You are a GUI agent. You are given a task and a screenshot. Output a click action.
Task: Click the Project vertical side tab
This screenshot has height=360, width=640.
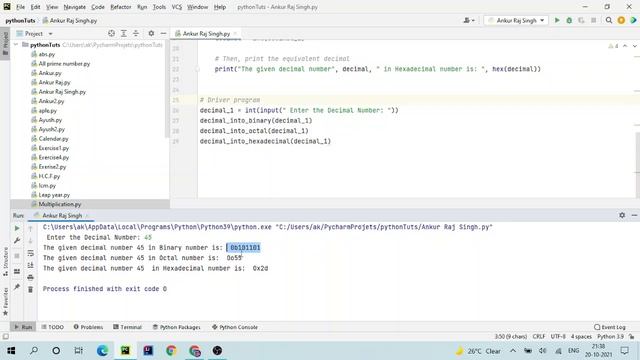pos(5,44)
